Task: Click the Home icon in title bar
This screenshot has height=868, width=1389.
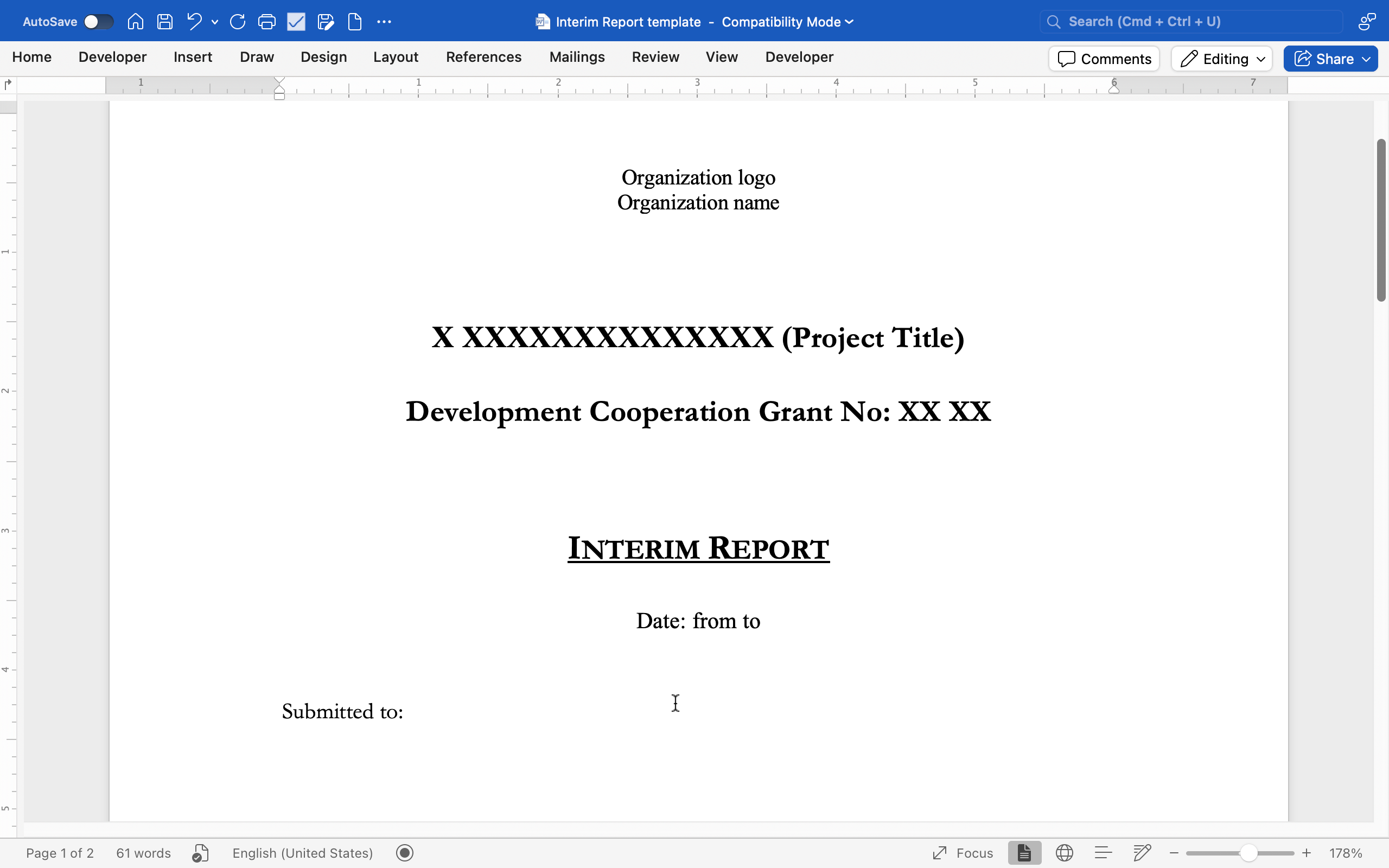Action: click(x=136, y=22)
